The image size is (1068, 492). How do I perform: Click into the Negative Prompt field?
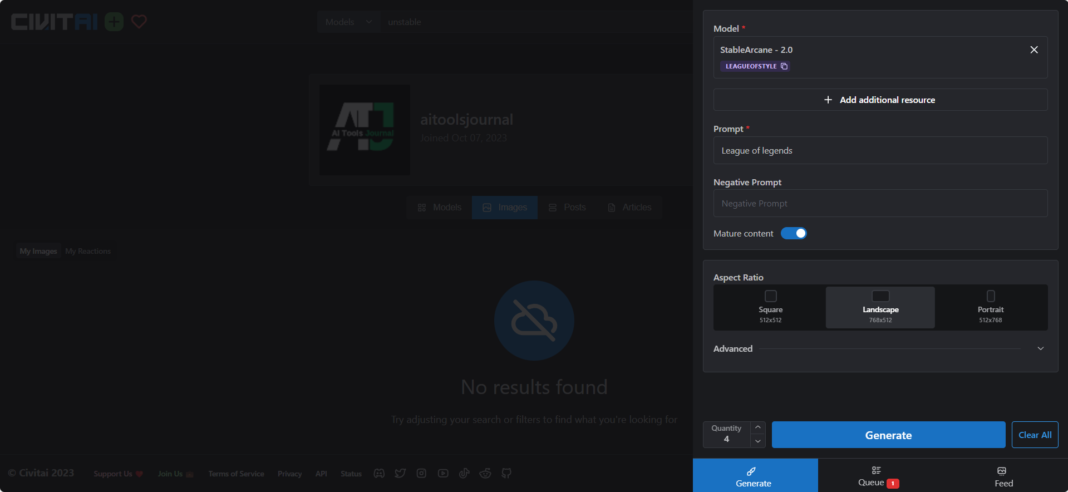tap(880, 204)
